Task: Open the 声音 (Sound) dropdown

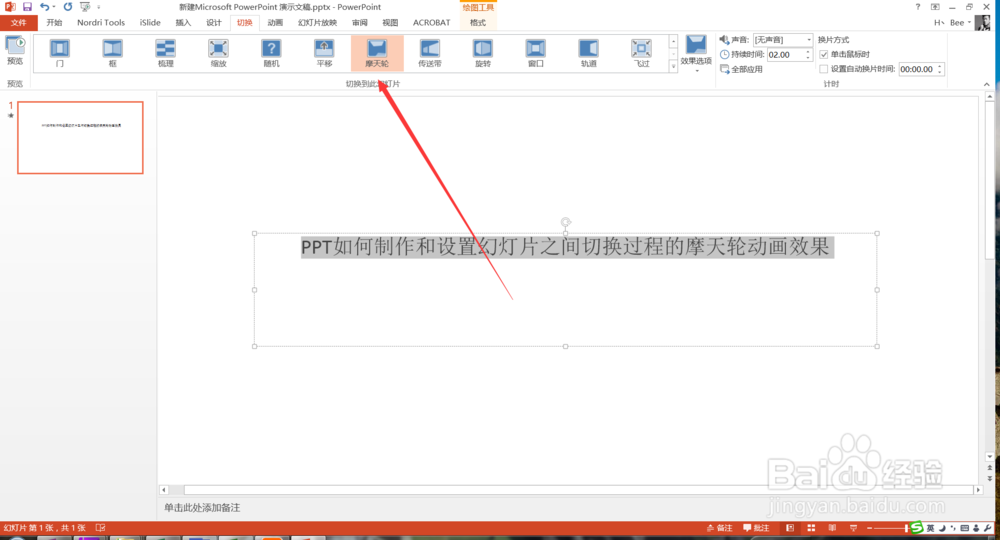Action: point(809,40)
